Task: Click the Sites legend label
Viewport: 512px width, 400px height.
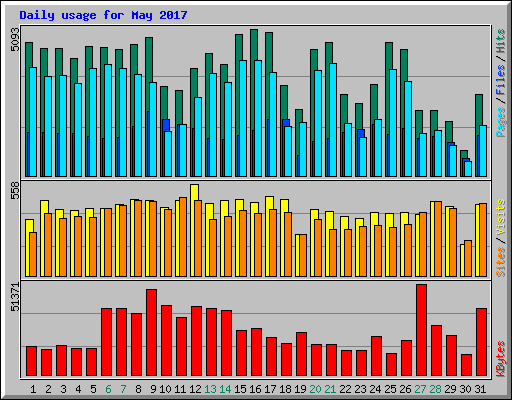Action: point(501,262)
